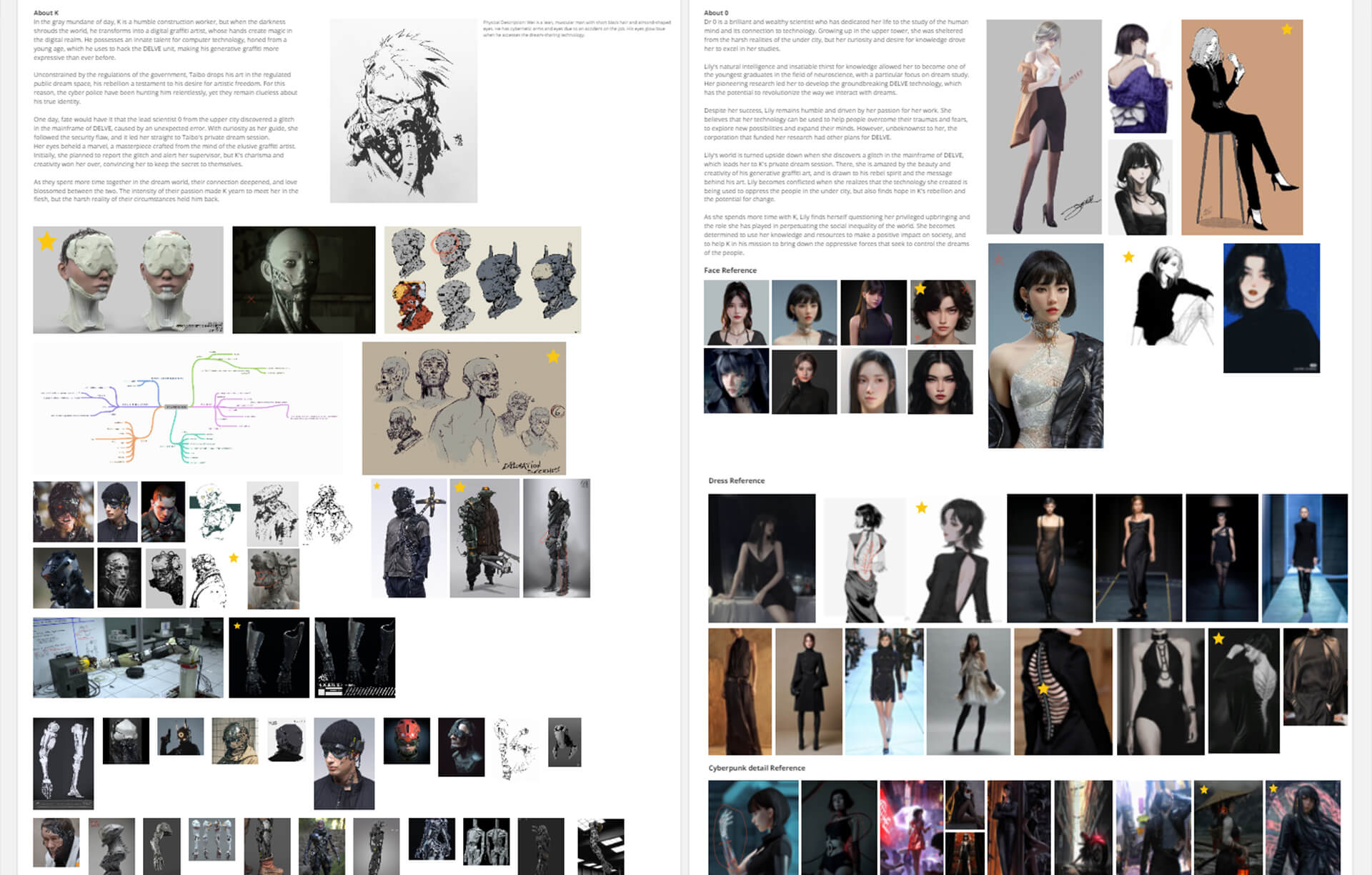The height and width of the screenshot is (875, 1372).
Task: Open the seated woman on stool, tan background
Action: tap(1242, 127)
